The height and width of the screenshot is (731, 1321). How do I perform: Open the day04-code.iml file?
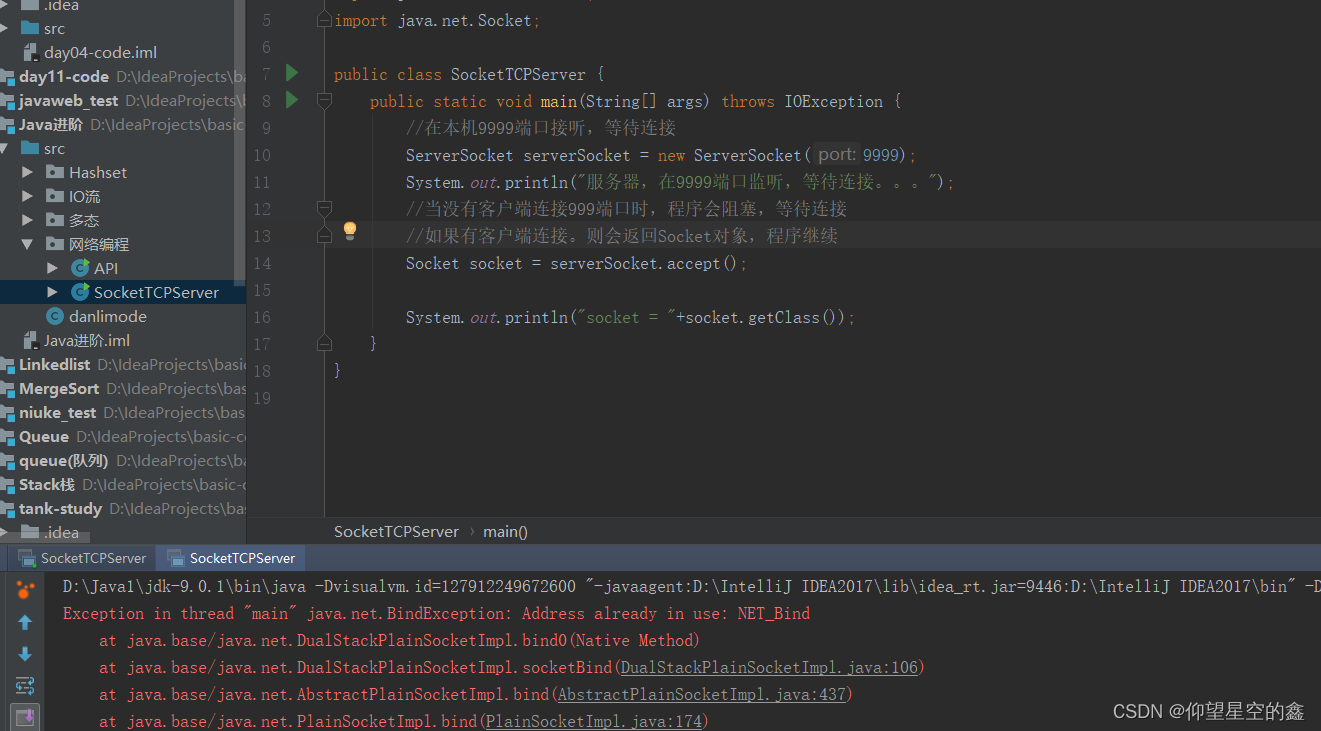[100, 52]
